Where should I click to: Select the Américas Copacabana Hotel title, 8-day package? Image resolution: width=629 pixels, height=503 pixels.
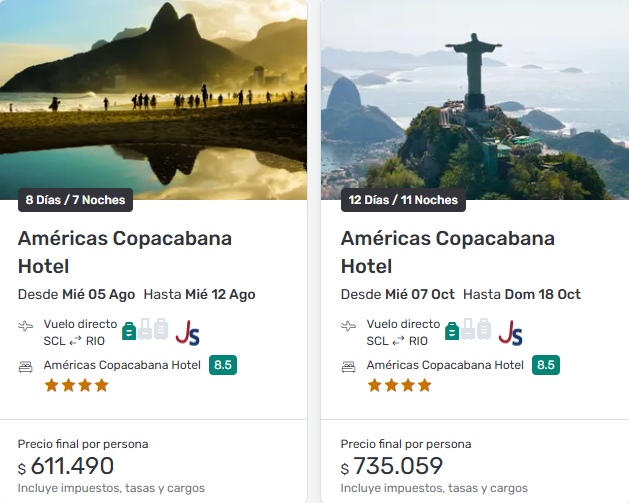click(x=124, y=252)
